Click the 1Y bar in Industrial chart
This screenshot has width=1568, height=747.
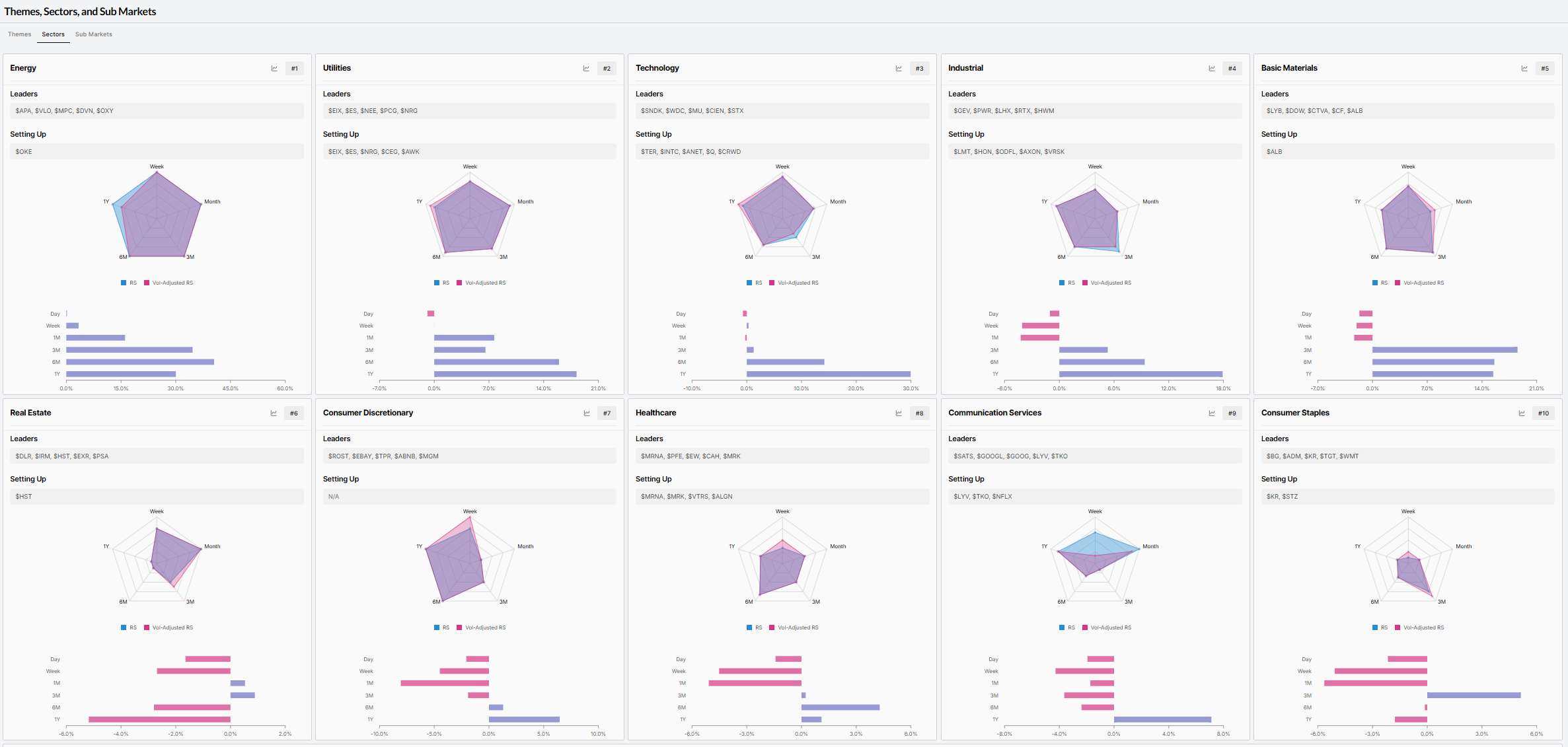(x=1140, y=374)
